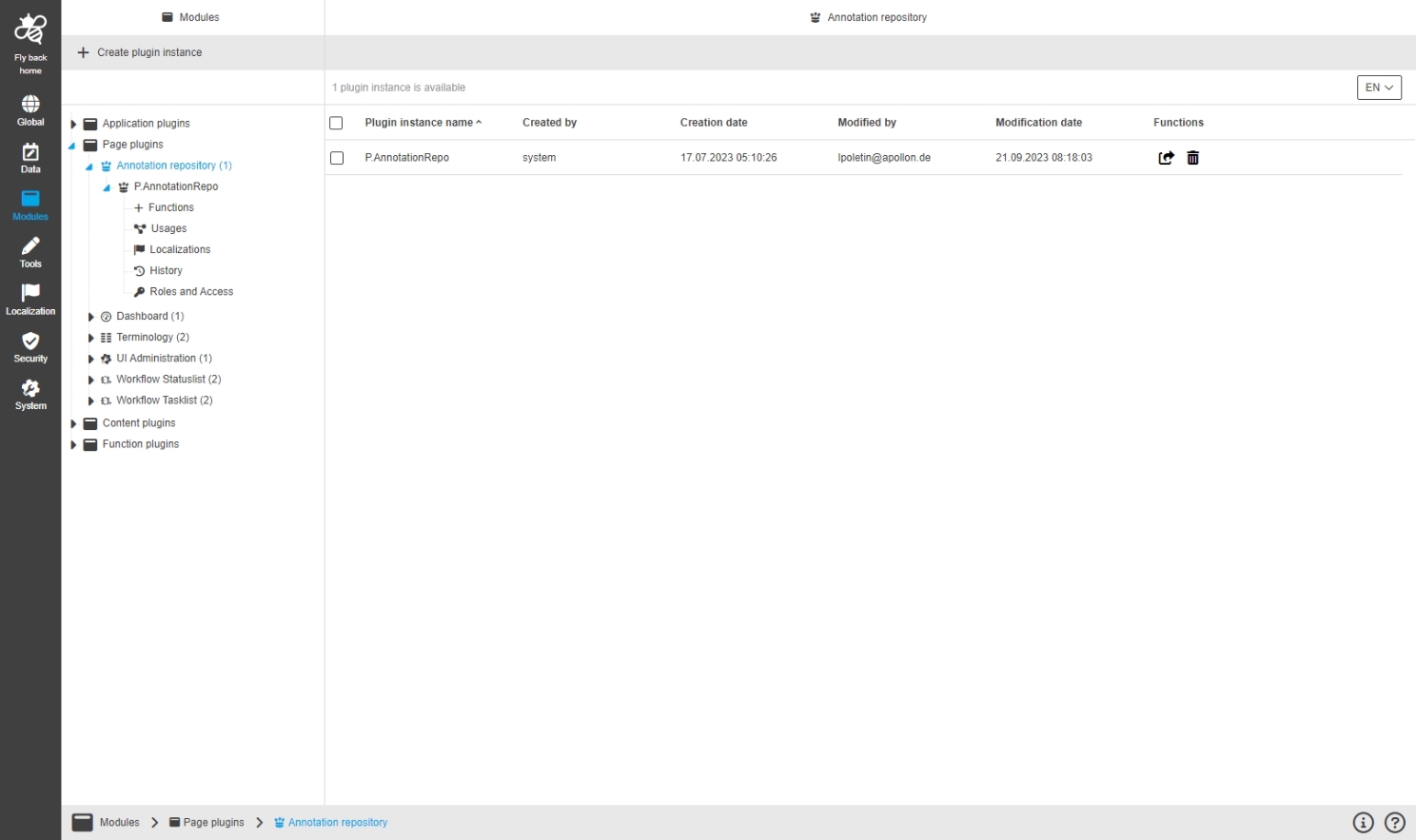Click the P.AnnotationRepo table cell
Image resolution: width=1416 pixels, height=840 pixels.
pos(407,158)
